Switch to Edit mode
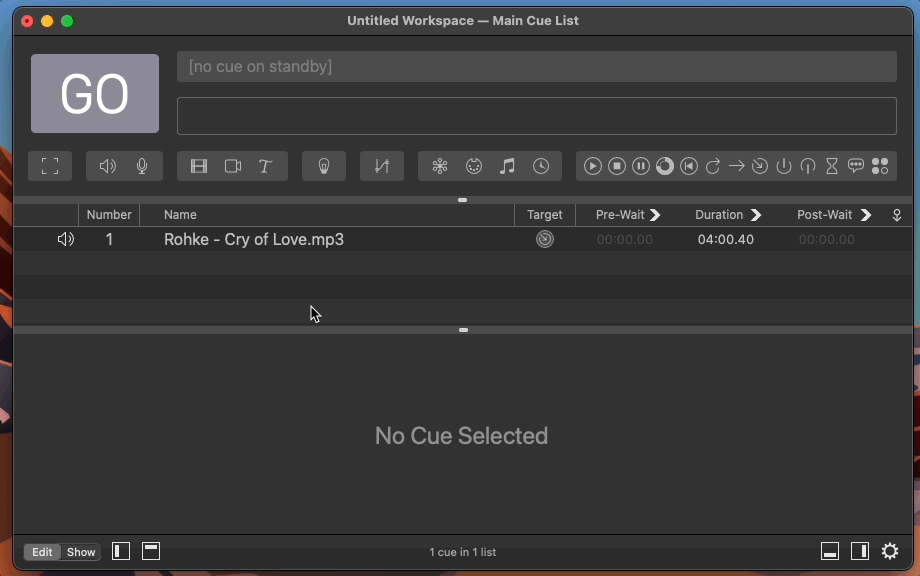Viewport: 920px width, 576px height. [42, 552]
